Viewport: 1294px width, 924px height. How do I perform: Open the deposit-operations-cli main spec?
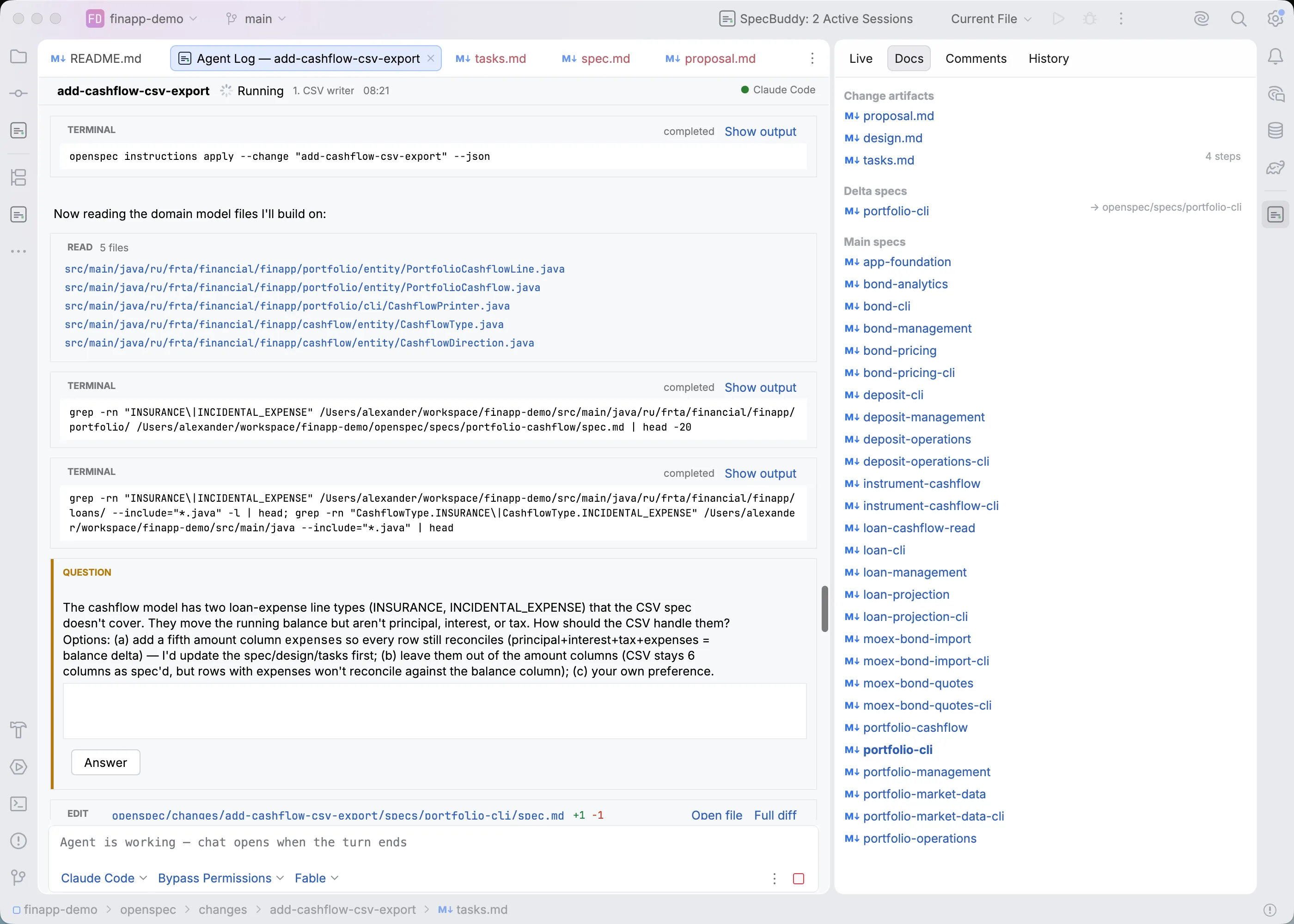point(926,462)
